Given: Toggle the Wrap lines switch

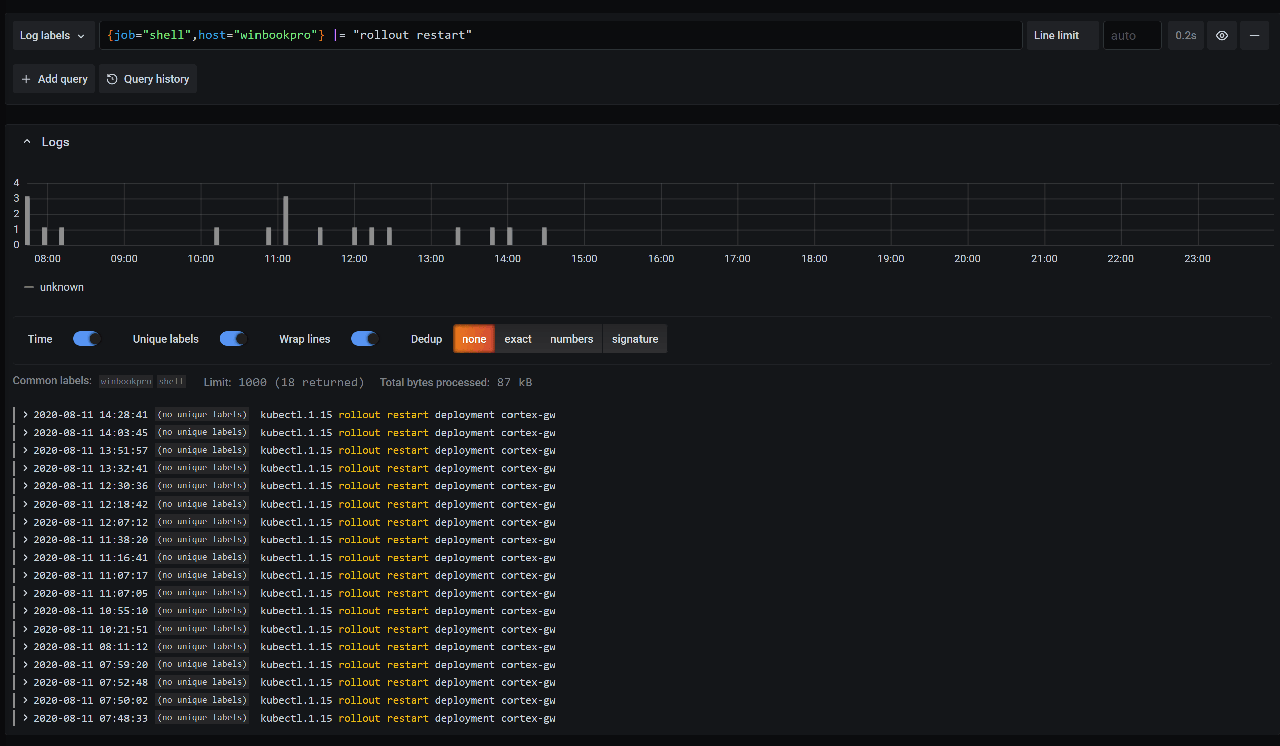Looking at the screenshot, I should (x=364, y=339).
